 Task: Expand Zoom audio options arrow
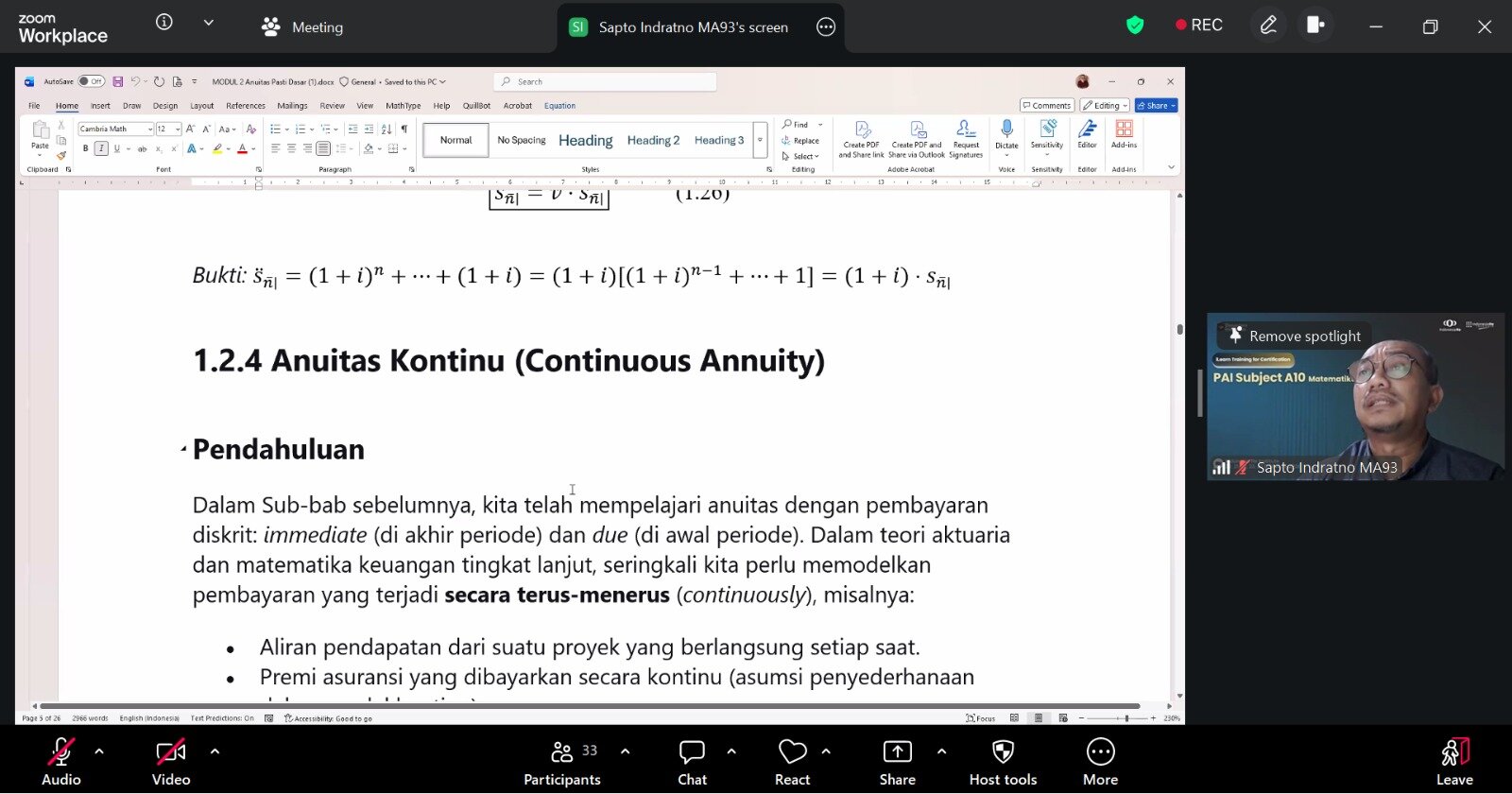(x=99, y=751)
